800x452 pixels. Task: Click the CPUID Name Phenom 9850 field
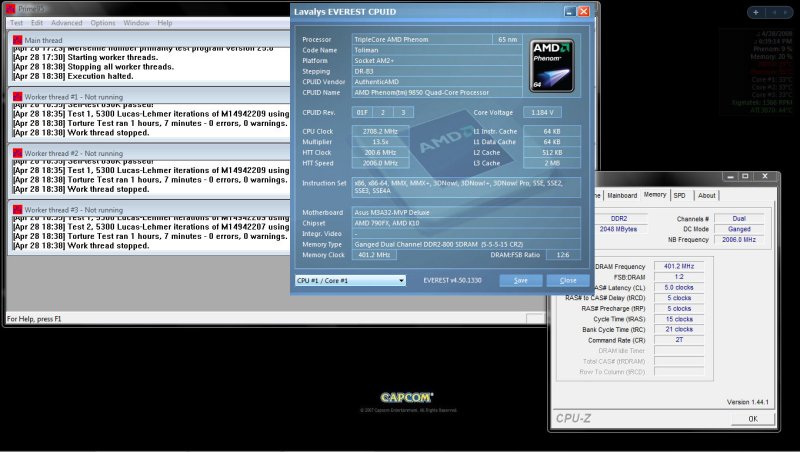coord(437,92)
